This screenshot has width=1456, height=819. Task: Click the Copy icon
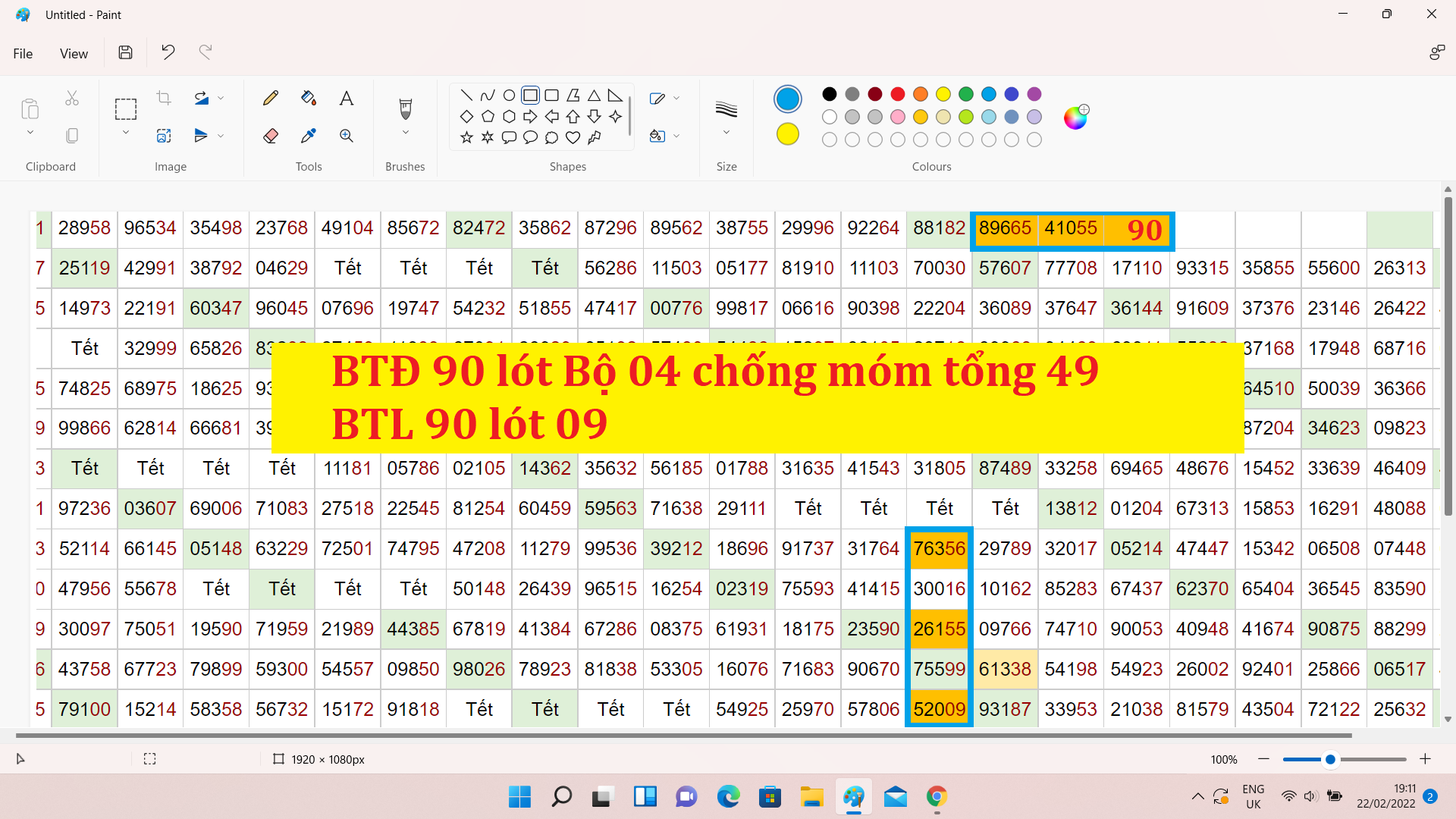[72, 136]
